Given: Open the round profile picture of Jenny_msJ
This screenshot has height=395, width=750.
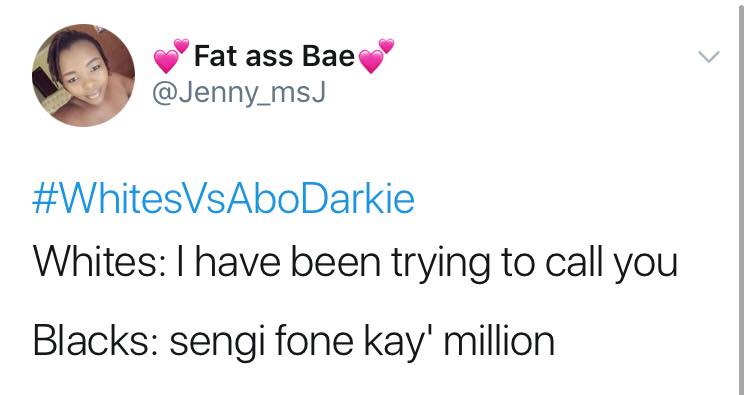Looking at the screenshot, I should pyautogui.click(x=83, y=75).
